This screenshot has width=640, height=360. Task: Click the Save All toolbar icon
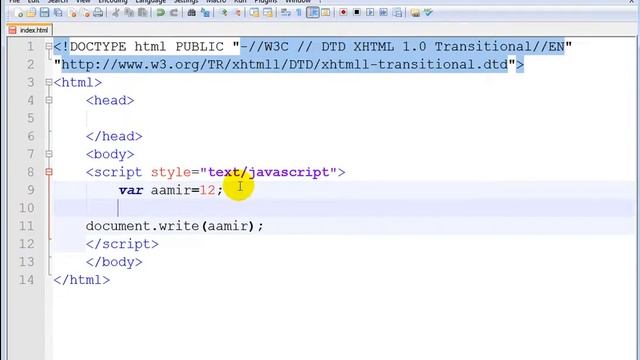click(x=58, y=13)
